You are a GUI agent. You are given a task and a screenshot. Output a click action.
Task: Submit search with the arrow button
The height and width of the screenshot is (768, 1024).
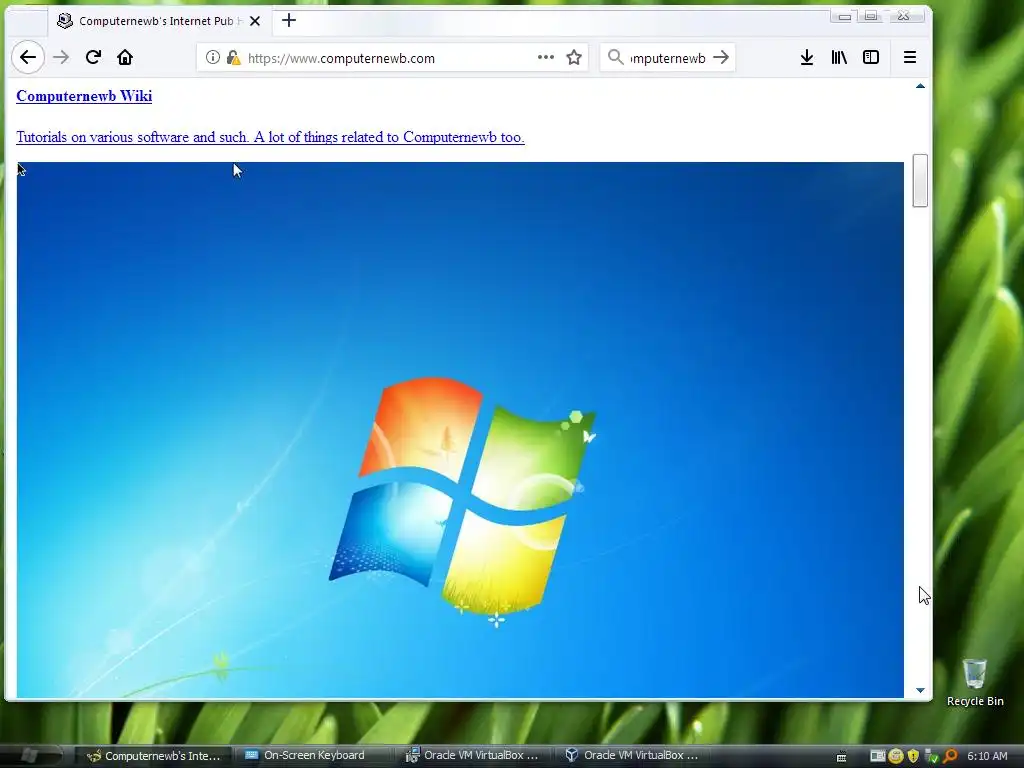tap(721, 57)
